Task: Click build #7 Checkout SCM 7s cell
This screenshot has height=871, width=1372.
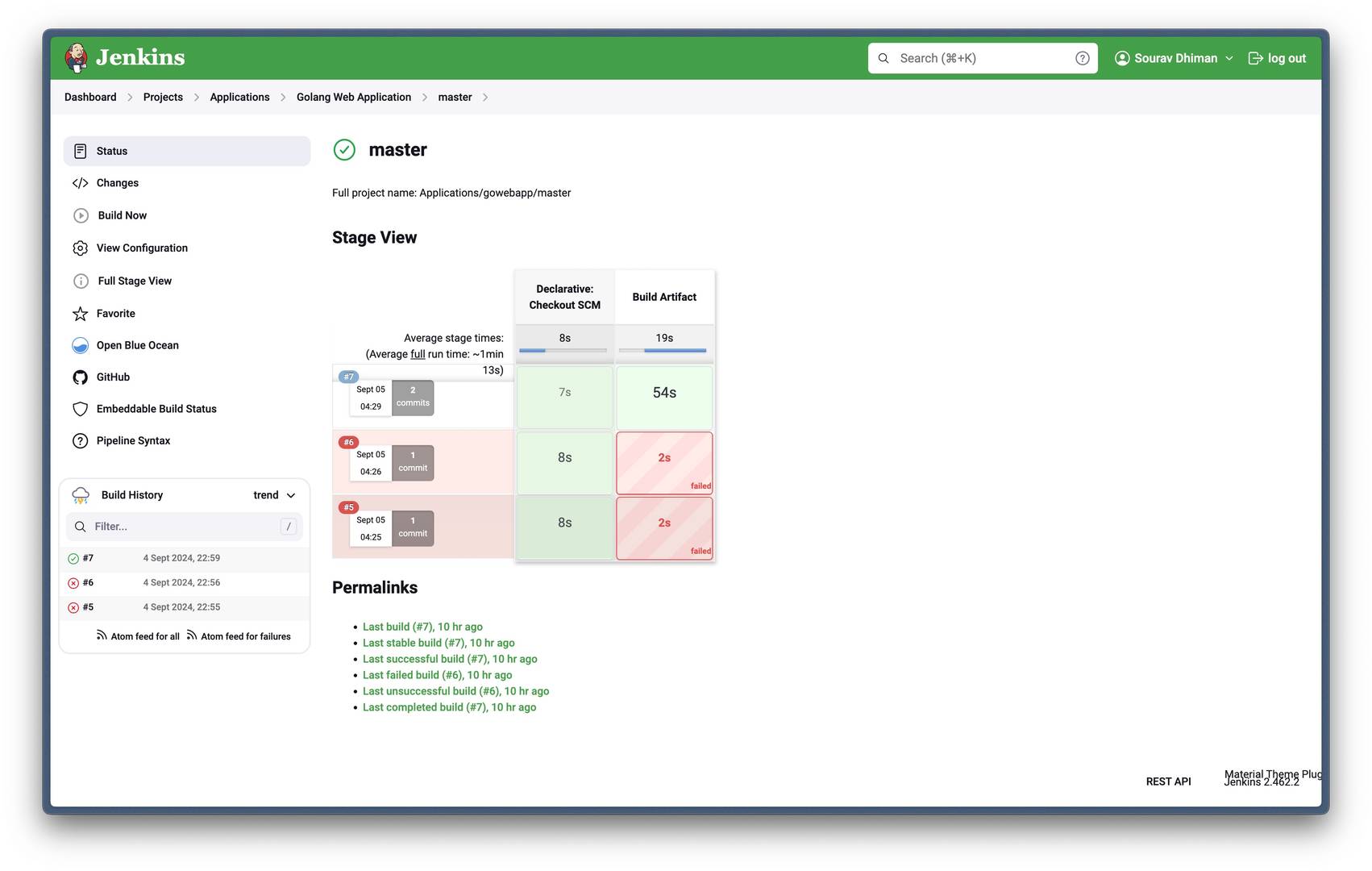Action: point(565,398)
